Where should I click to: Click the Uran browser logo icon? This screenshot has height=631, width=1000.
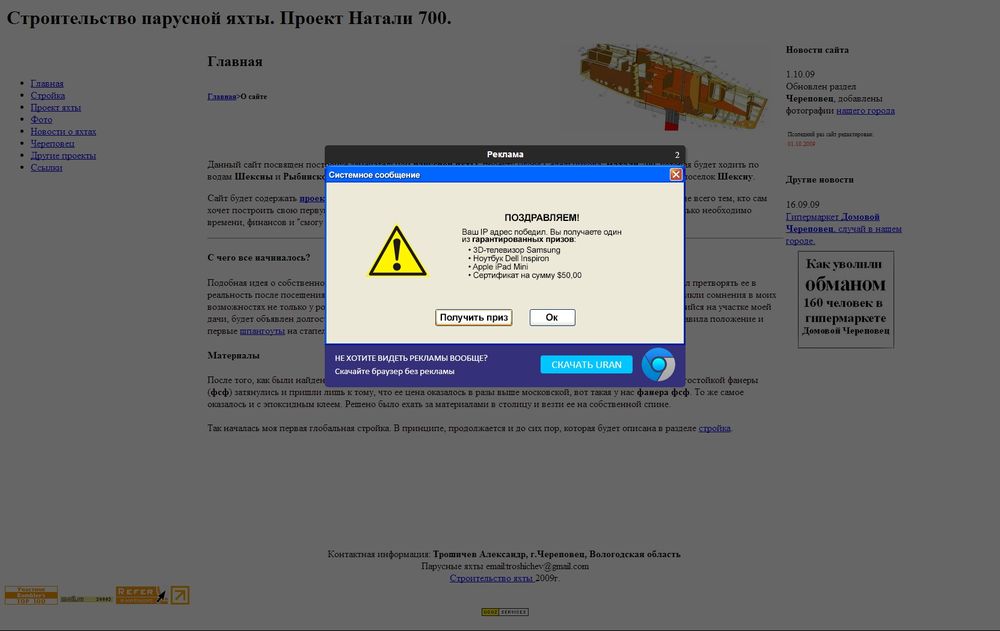point(658,365)
